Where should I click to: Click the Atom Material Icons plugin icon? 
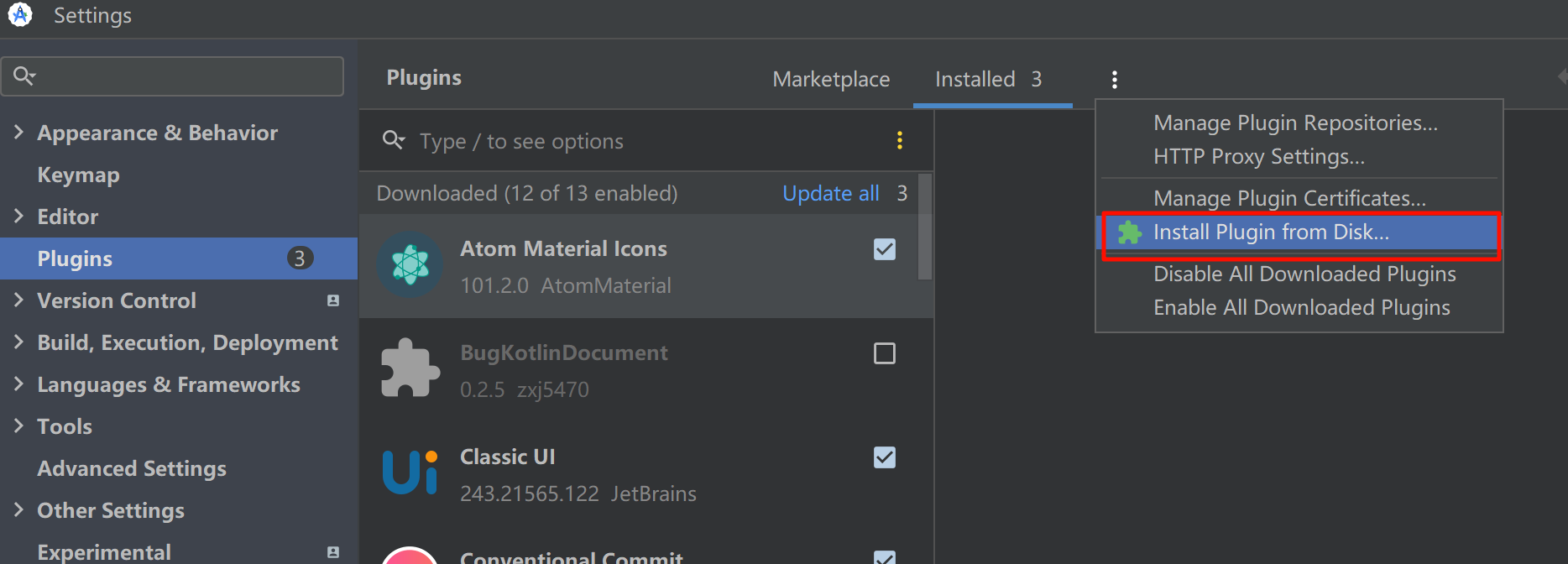click(x=410, y=265)
